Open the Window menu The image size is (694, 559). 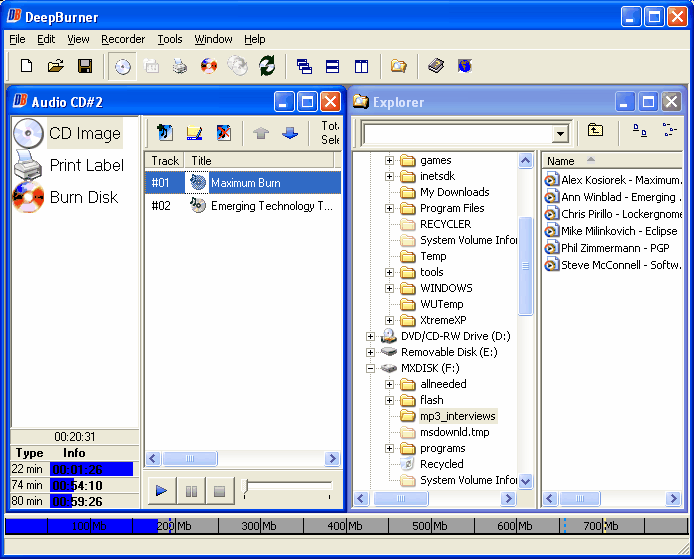(213, 39)
